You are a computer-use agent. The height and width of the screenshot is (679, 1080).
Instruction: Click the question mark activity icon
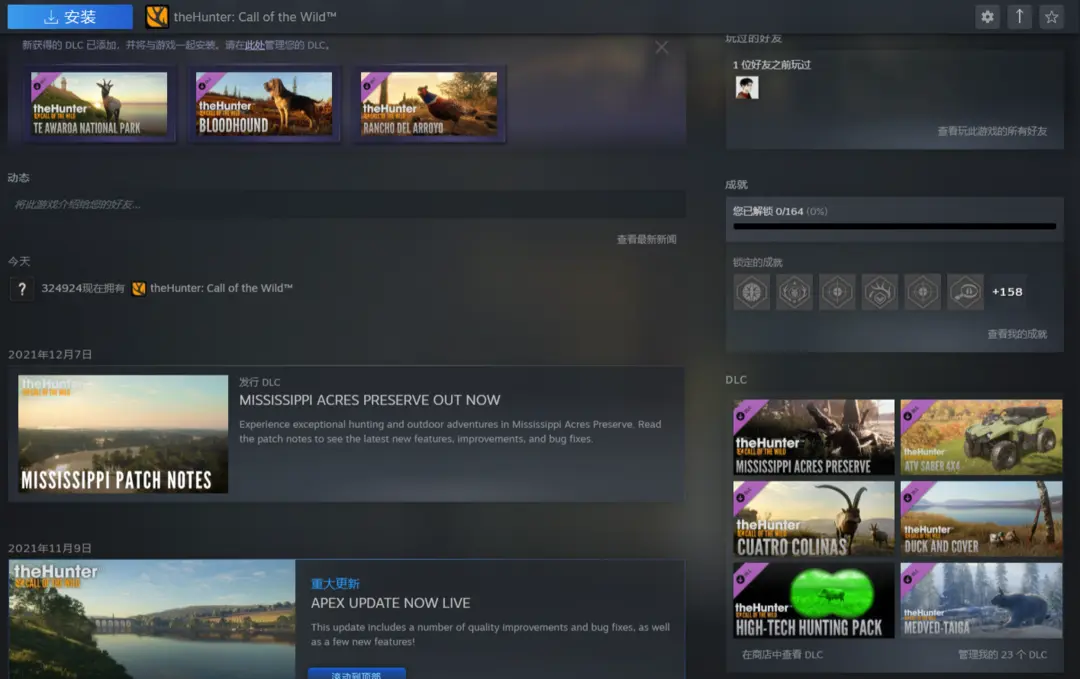[x=22, y=289]
